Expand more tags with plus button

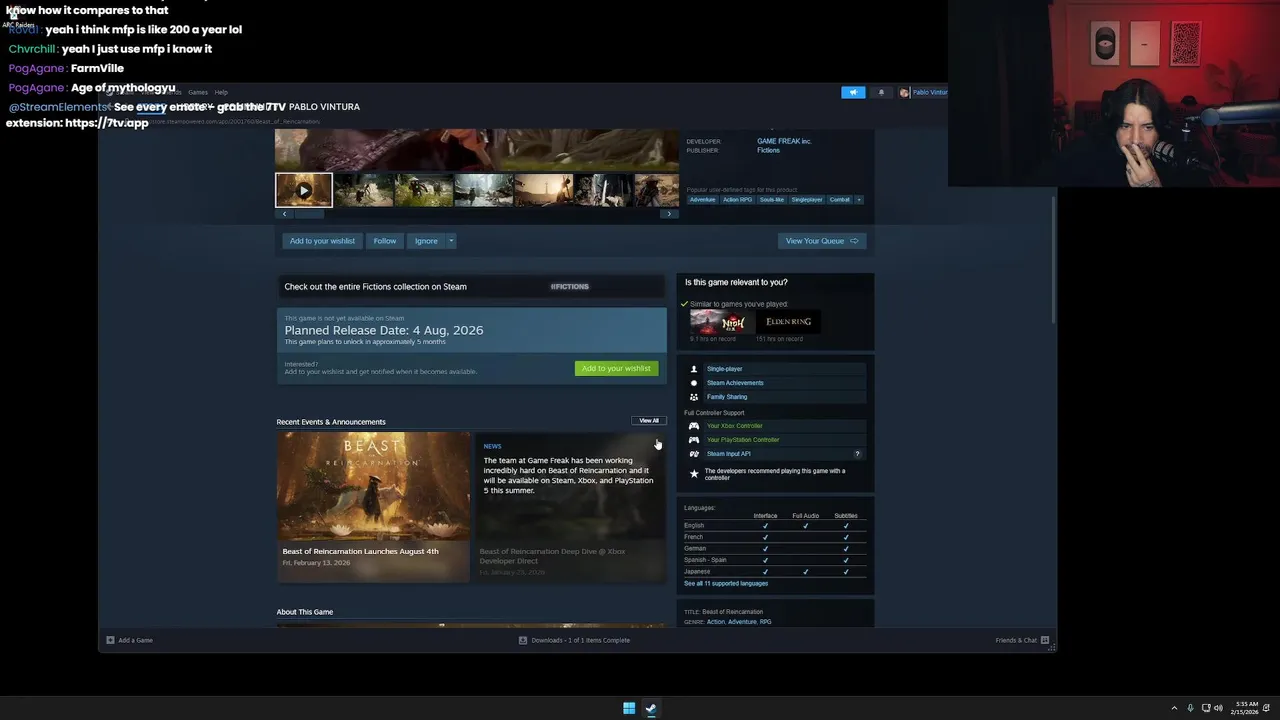click(858, 200)
